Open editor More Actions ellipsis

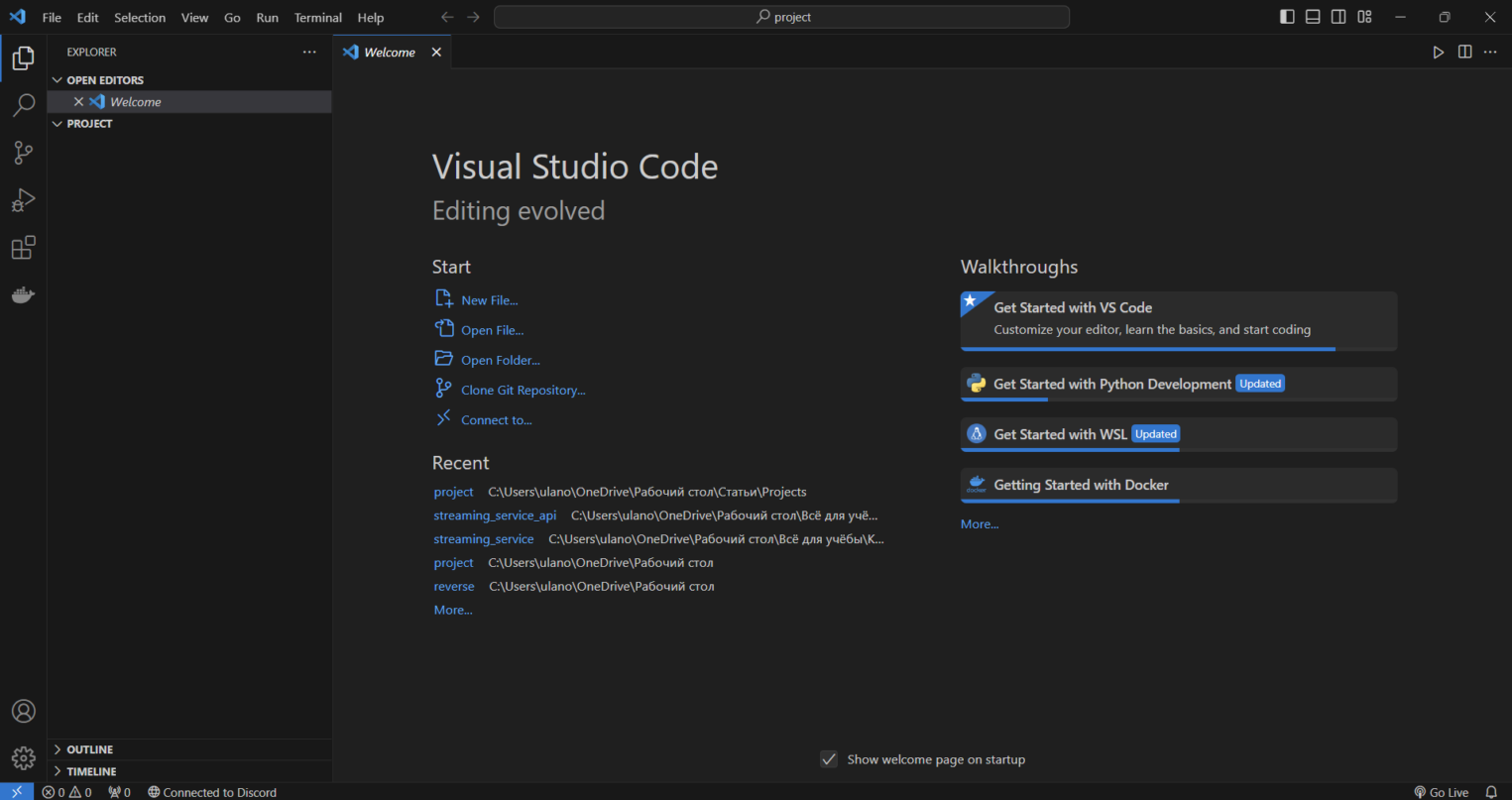click(x=1490, y=53)
